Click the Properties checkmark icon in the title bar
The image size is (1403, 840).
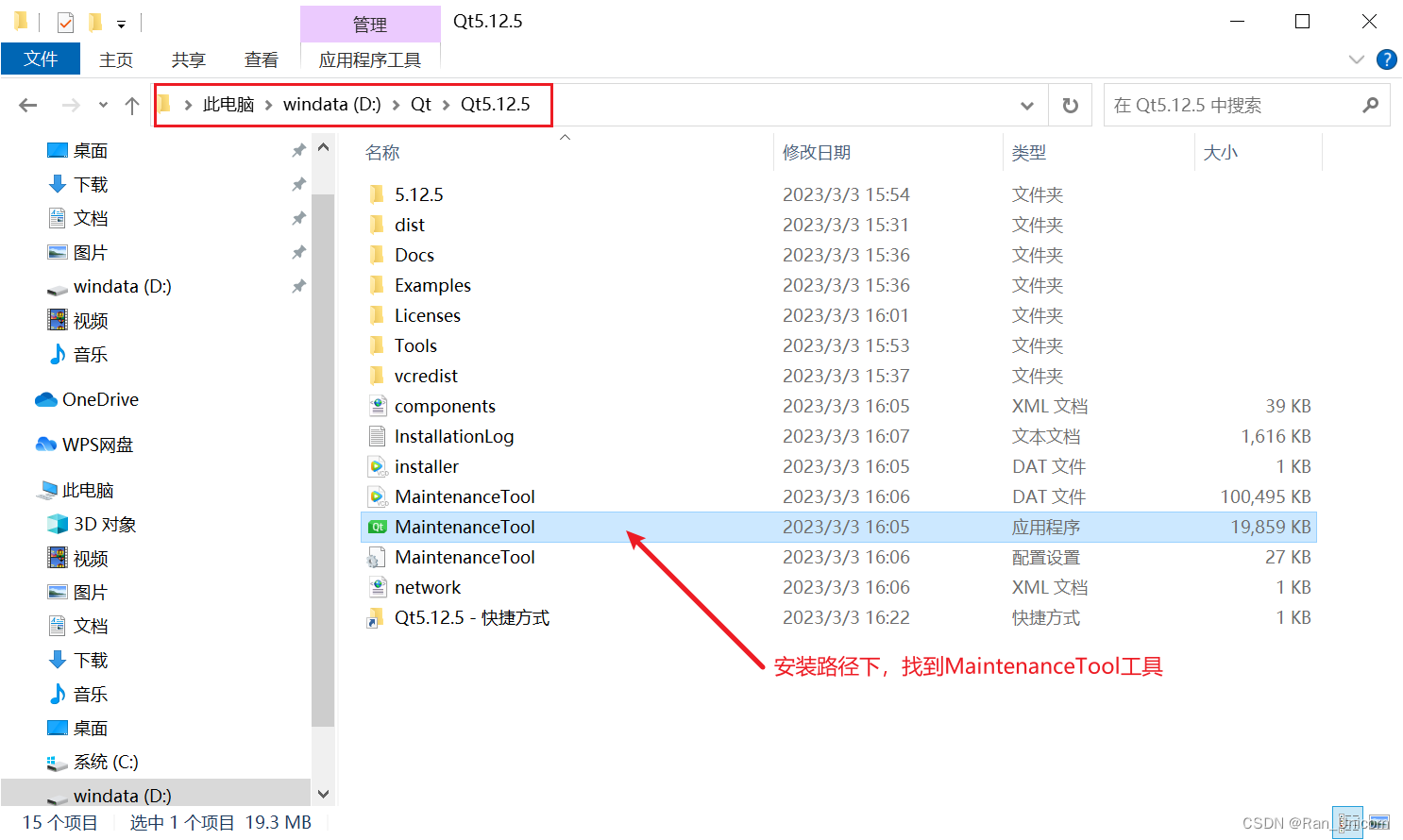(x=65, y=22)
